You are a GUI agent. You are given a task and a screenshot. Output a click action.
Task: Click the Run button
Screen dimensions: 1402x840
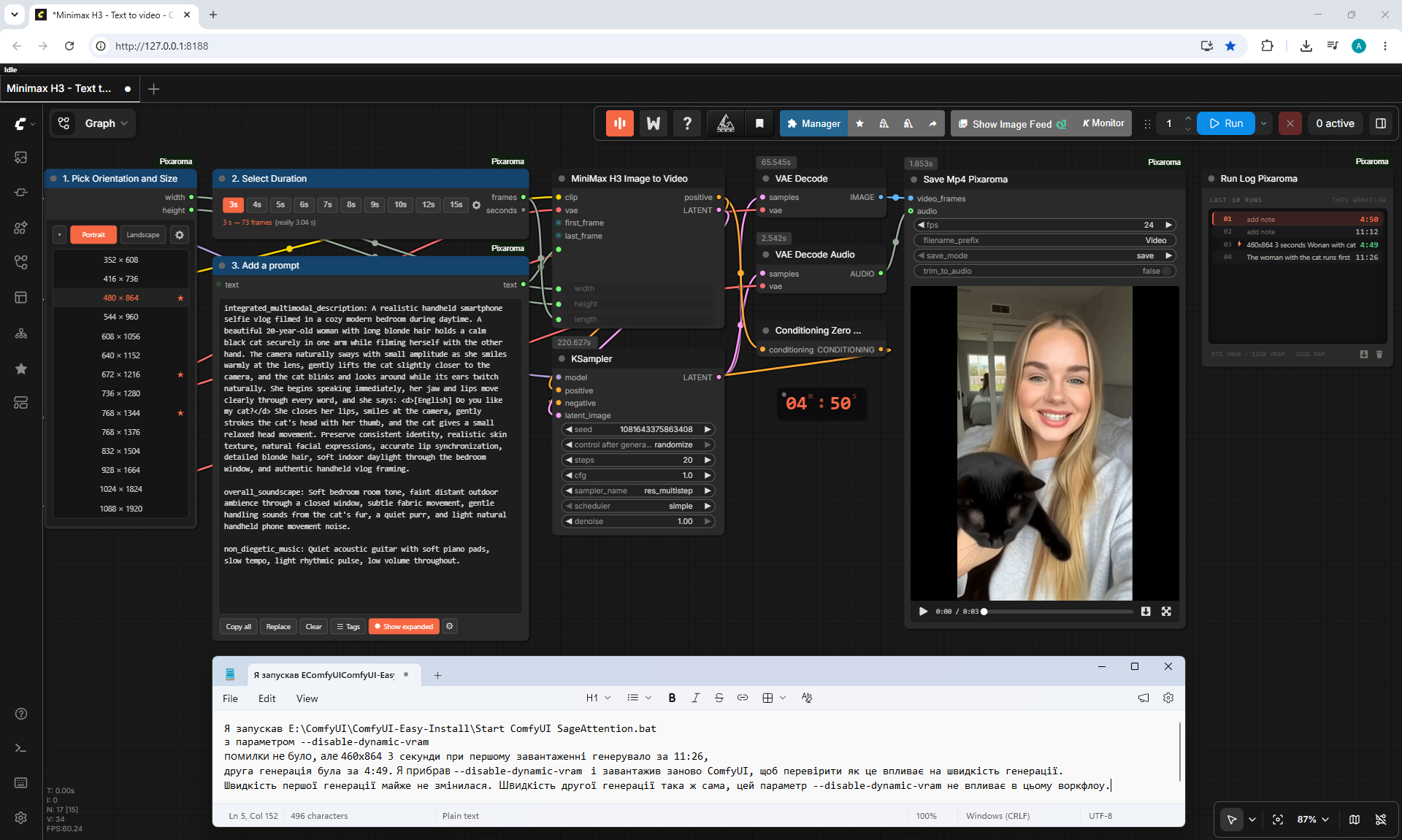pyautogui.click(x=1227, y=123)
